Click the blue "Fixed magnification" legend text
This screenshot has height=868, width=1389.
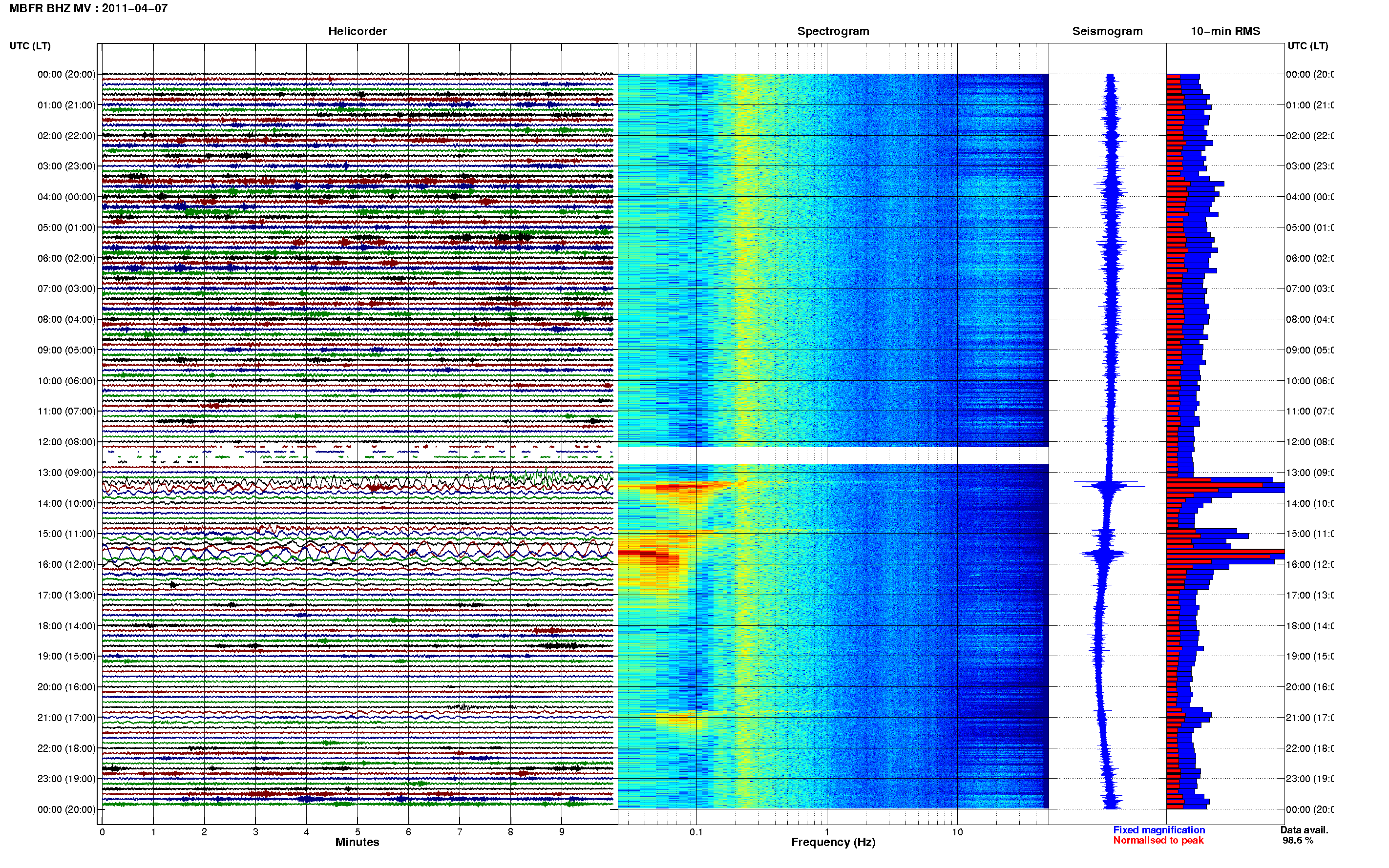tap(1159, 830)
